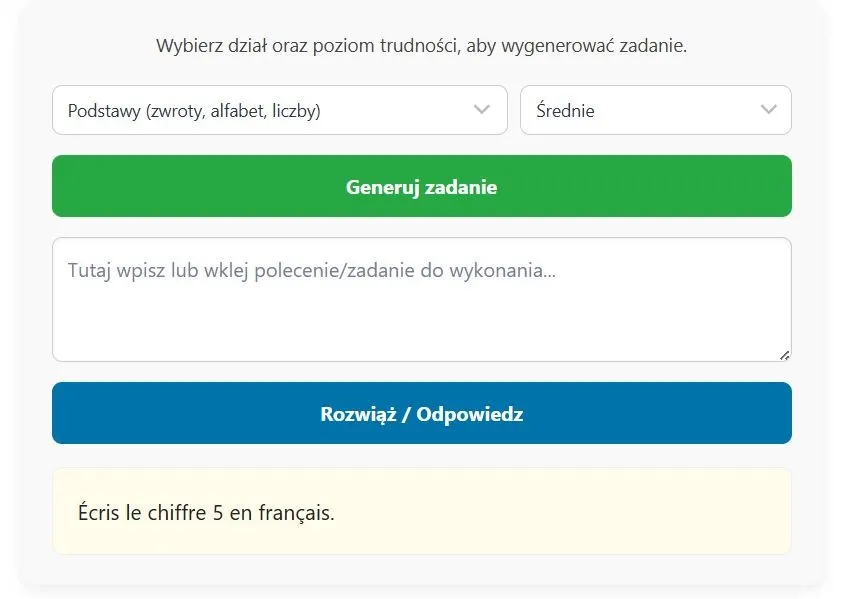
Task: Click the word Generuj on the green button
Action: click(382, 187)
